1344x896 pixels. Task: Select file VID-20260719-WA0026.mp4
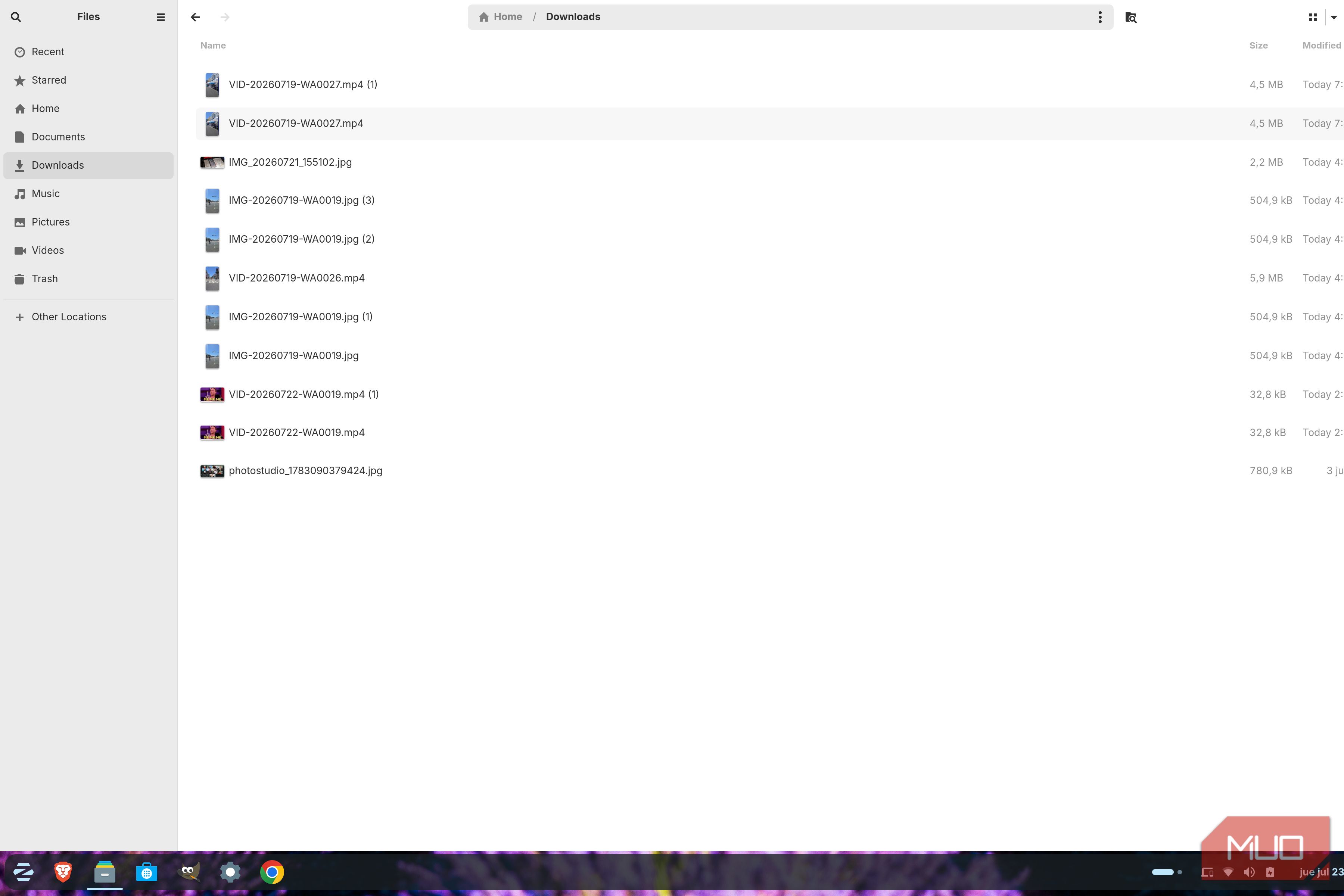tap(769, 278)
